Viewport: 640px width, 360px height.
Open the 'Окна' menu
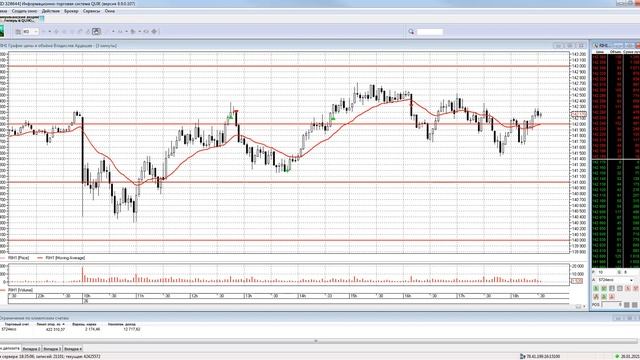(109, 11)
